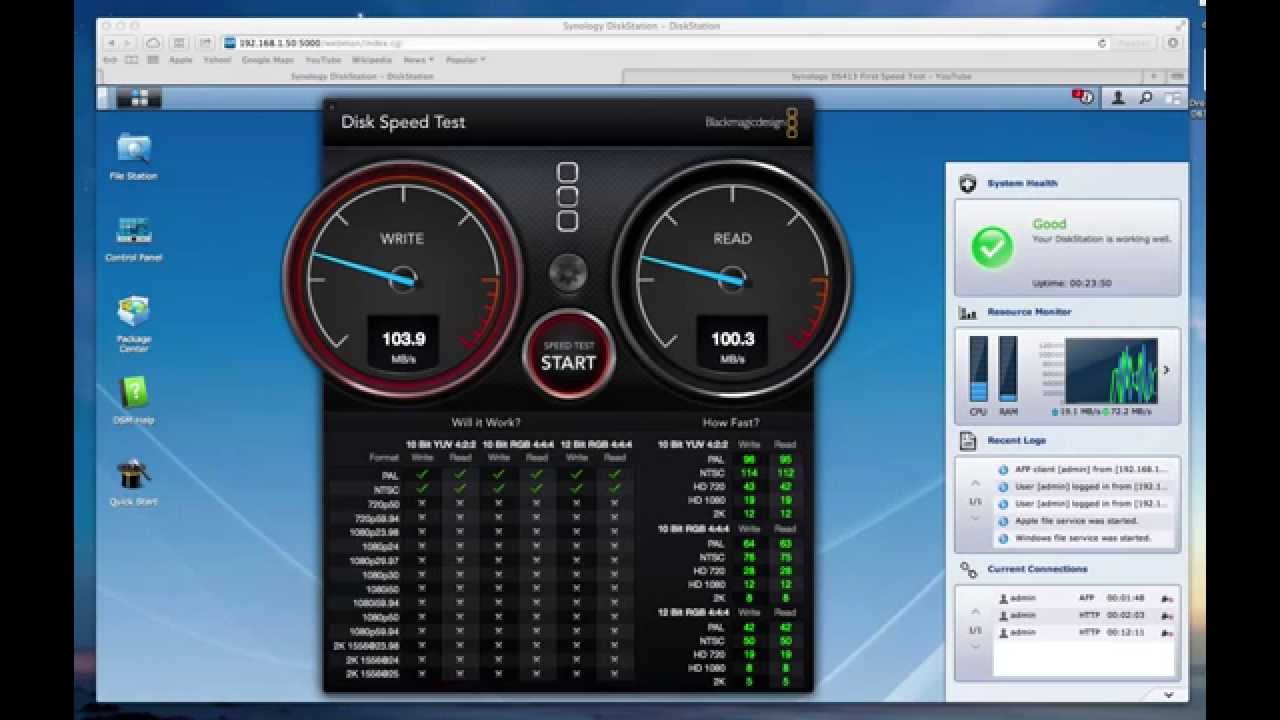Click the Safari share button
The height and width of the screenshot is (720, 1280).
205,43
